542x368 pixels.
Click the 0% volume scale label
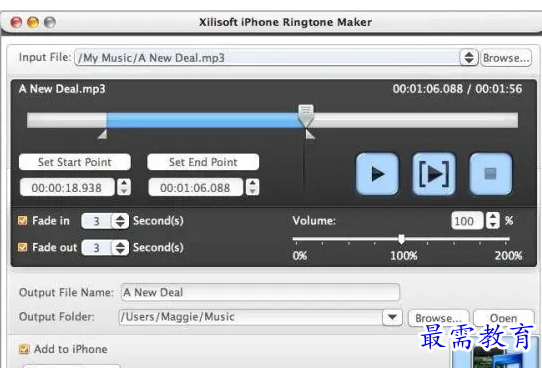[x=300, y=256]
